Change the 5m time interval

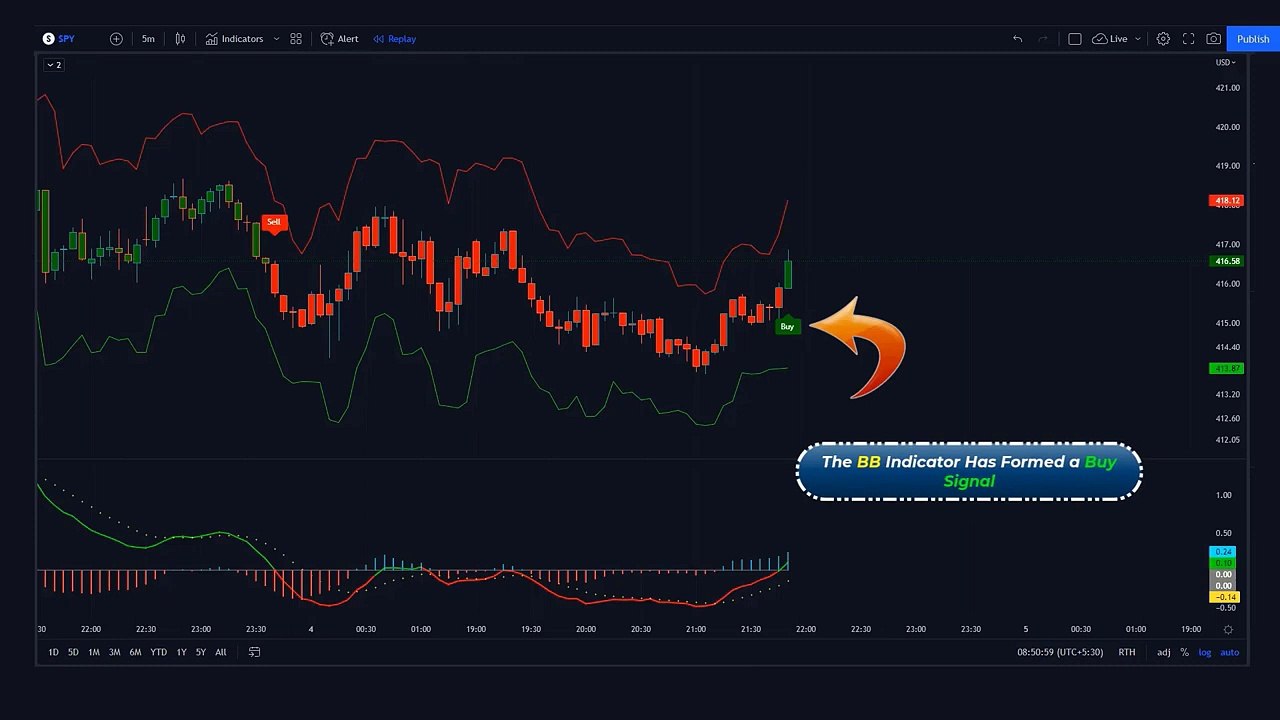(x=148, y=39)
